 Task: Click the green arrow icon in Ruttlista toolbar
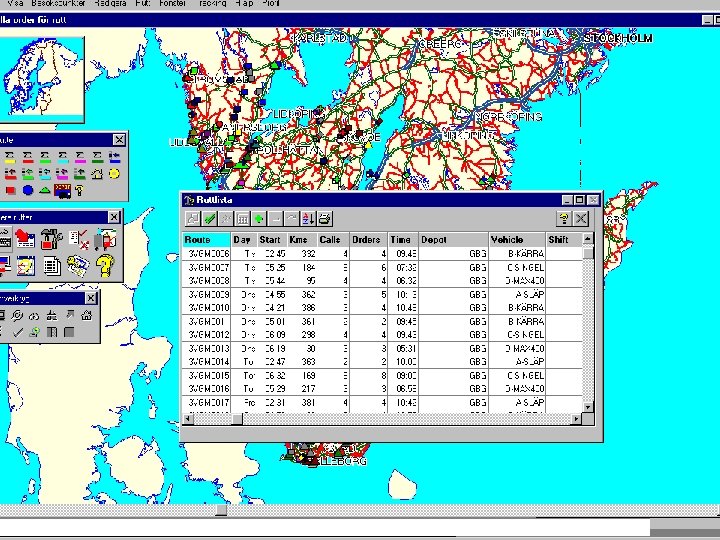[x=259, y=218]
